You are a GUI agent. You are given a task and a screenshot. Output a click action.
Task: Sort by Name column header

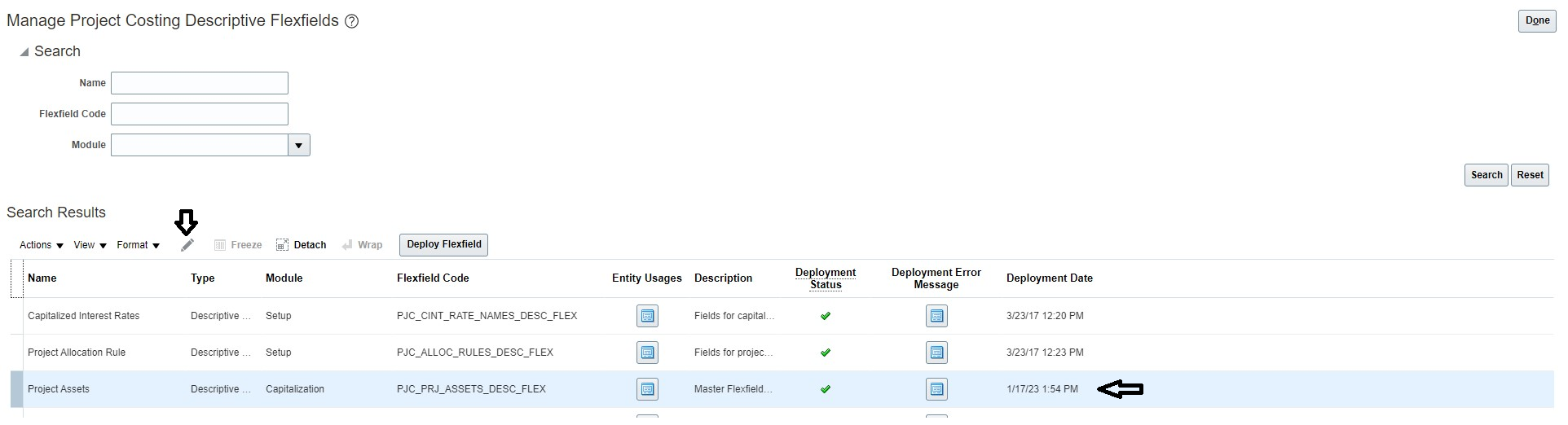point(42,278)
